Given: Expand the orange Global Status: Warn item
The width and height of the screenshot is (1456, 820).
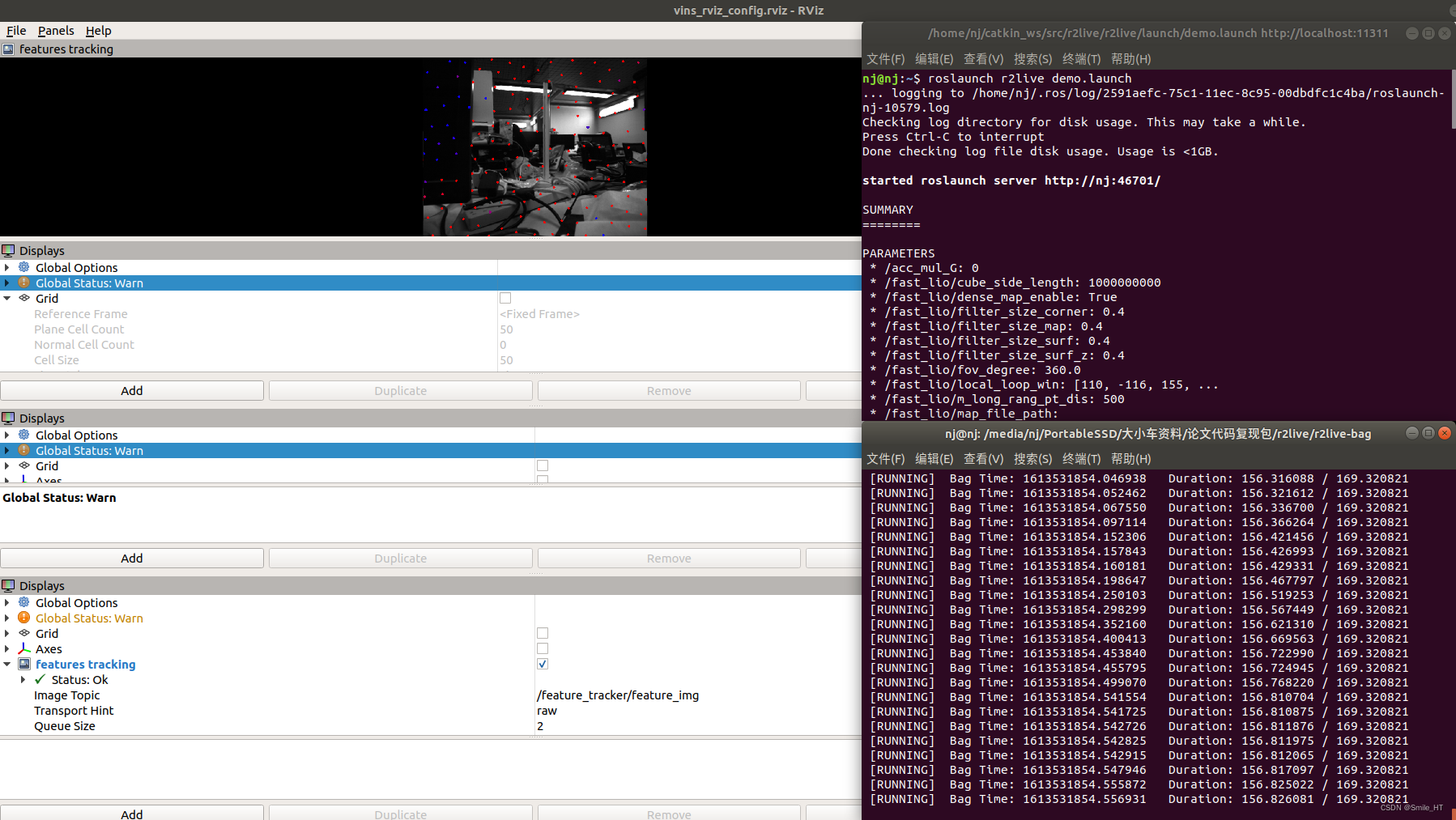Looking at the screenshot, I should point(7,618).
